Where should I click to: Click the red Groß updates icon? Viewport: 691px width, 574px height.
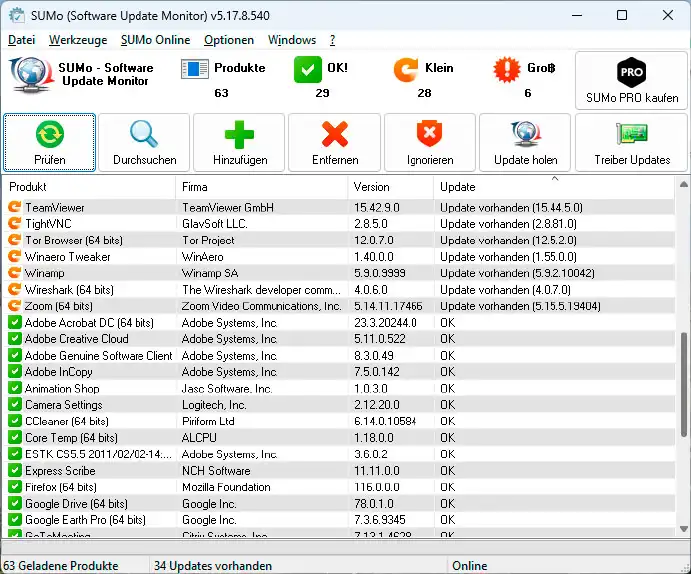(x=506, y=70)
